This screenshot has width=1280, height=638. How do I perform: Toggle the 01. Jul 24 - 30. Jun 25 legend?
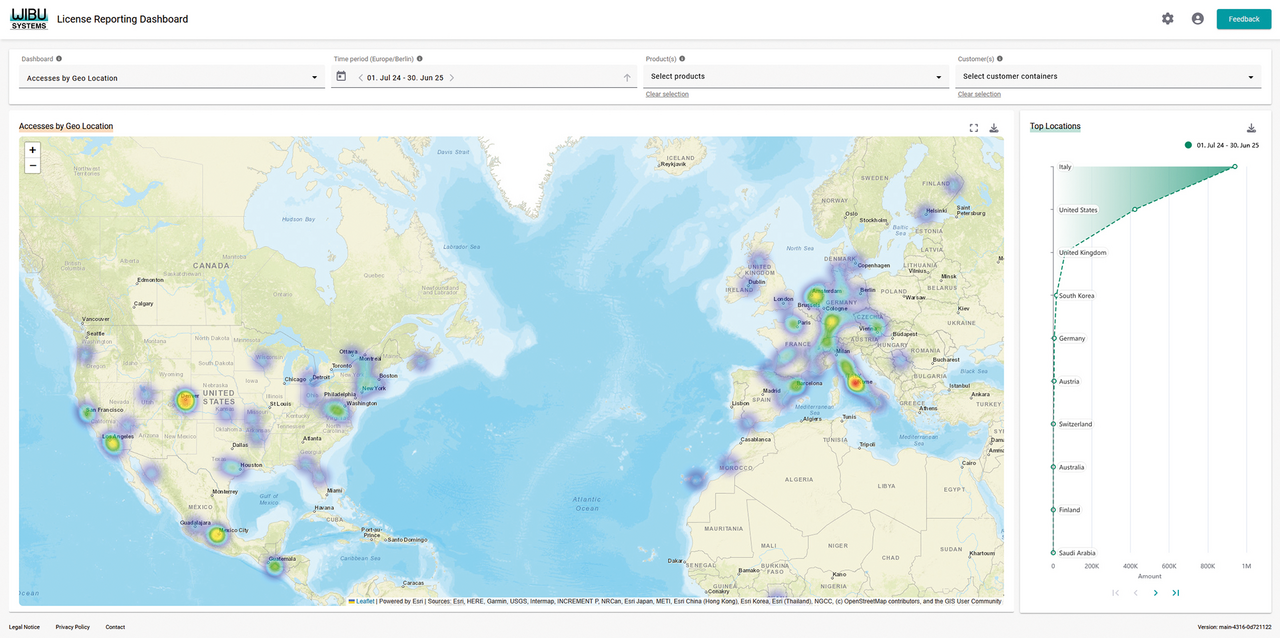pyautogui.click(x=1222, y=144)
